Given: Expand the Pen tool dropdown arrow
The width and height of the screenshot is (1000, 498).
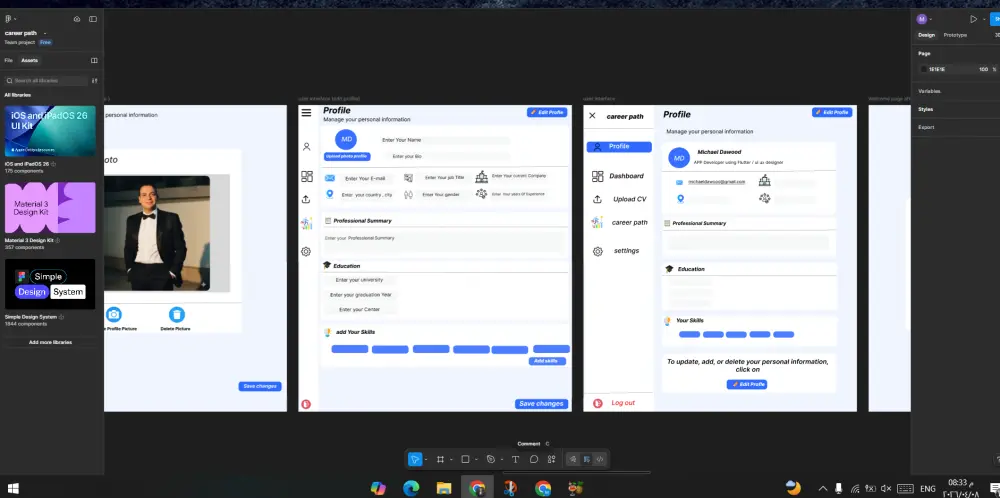Looking at the screenshot, I should coord(501,460).
